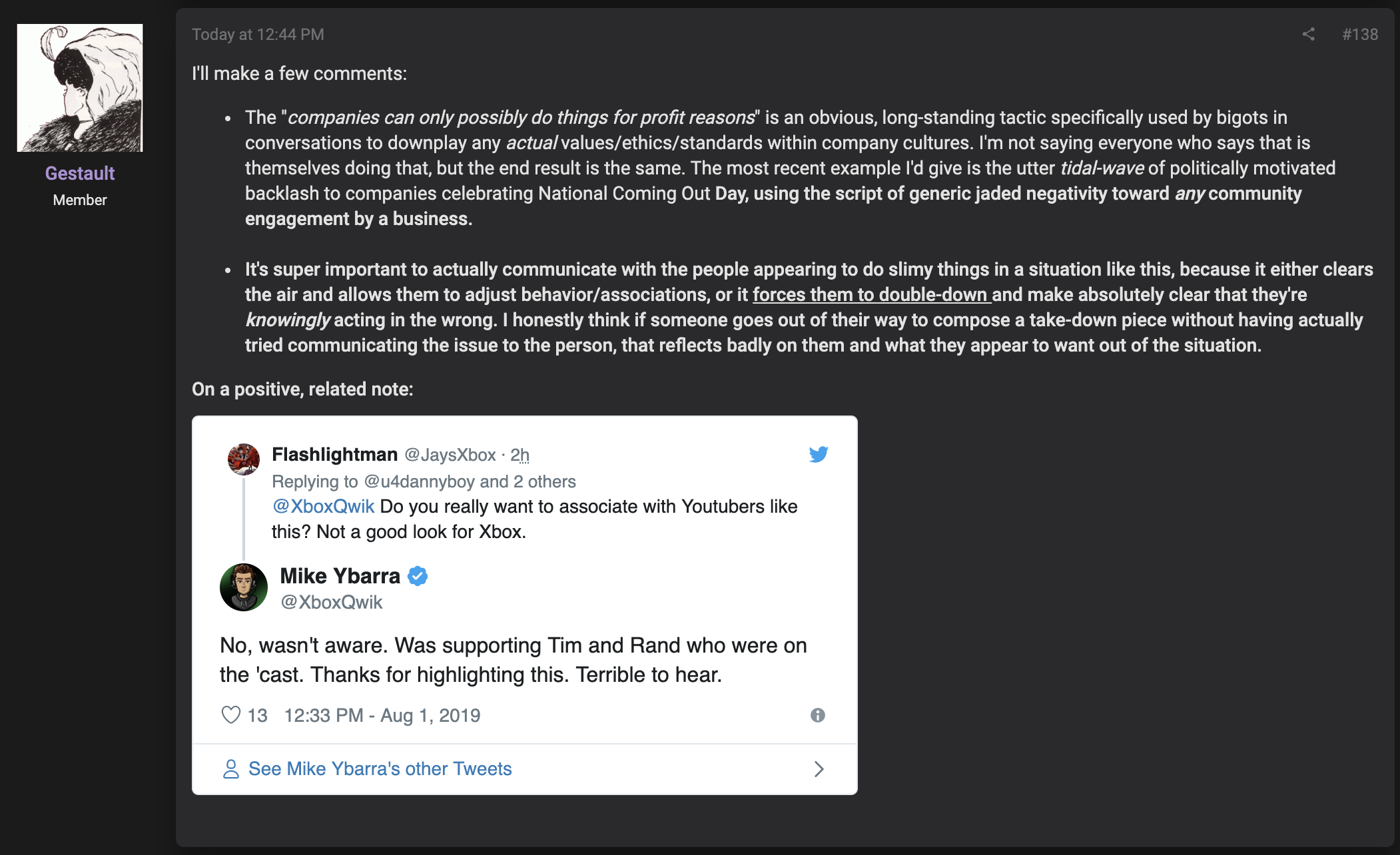
Task: Open the post number #138 permalink
Action: 1360,34
